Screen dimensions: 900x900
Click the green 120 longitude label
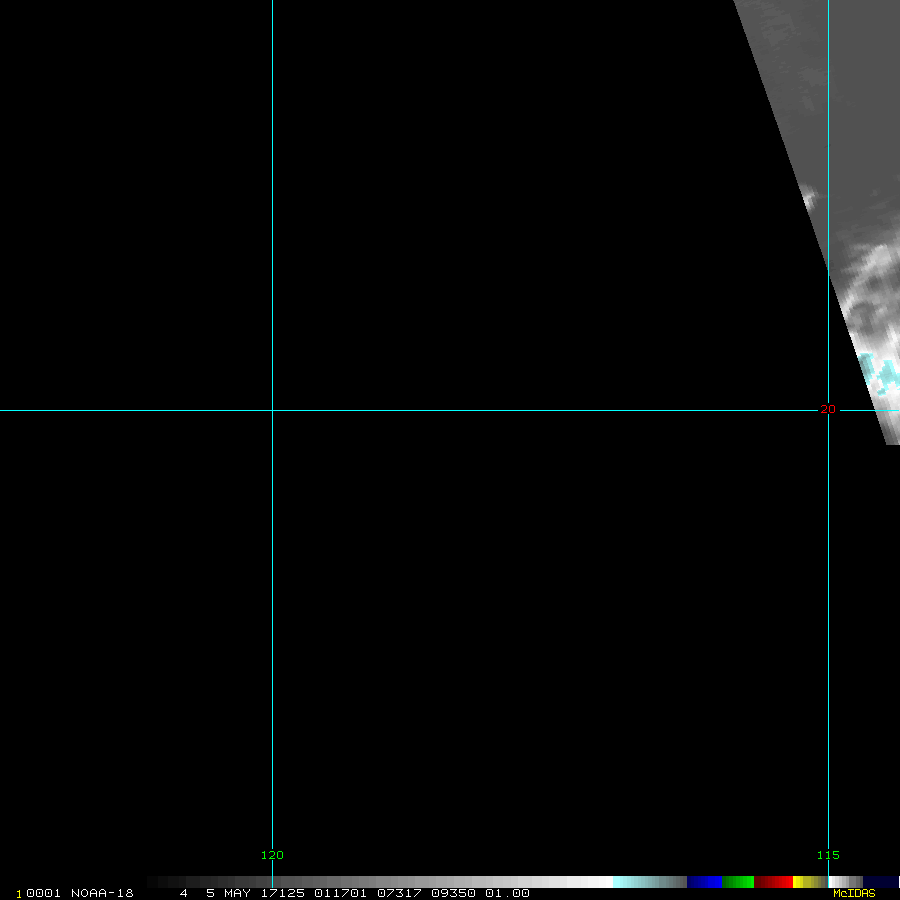pyautogui.click(x=272, y=855)
